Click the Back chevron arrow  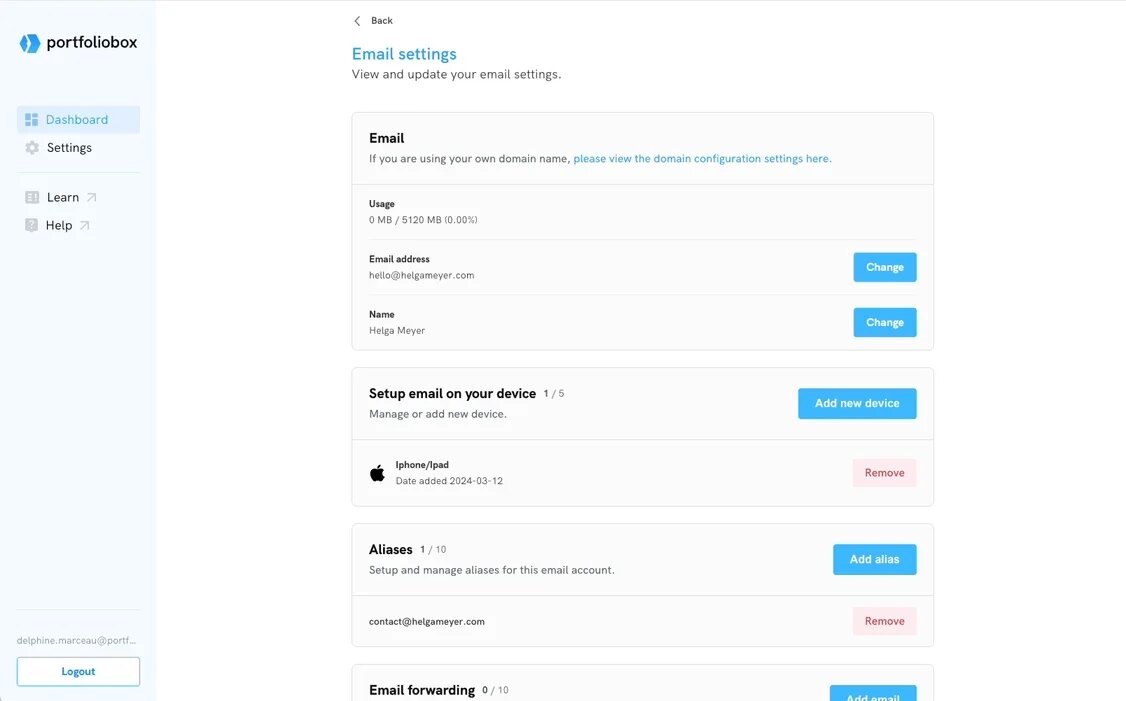coord(357,21)
